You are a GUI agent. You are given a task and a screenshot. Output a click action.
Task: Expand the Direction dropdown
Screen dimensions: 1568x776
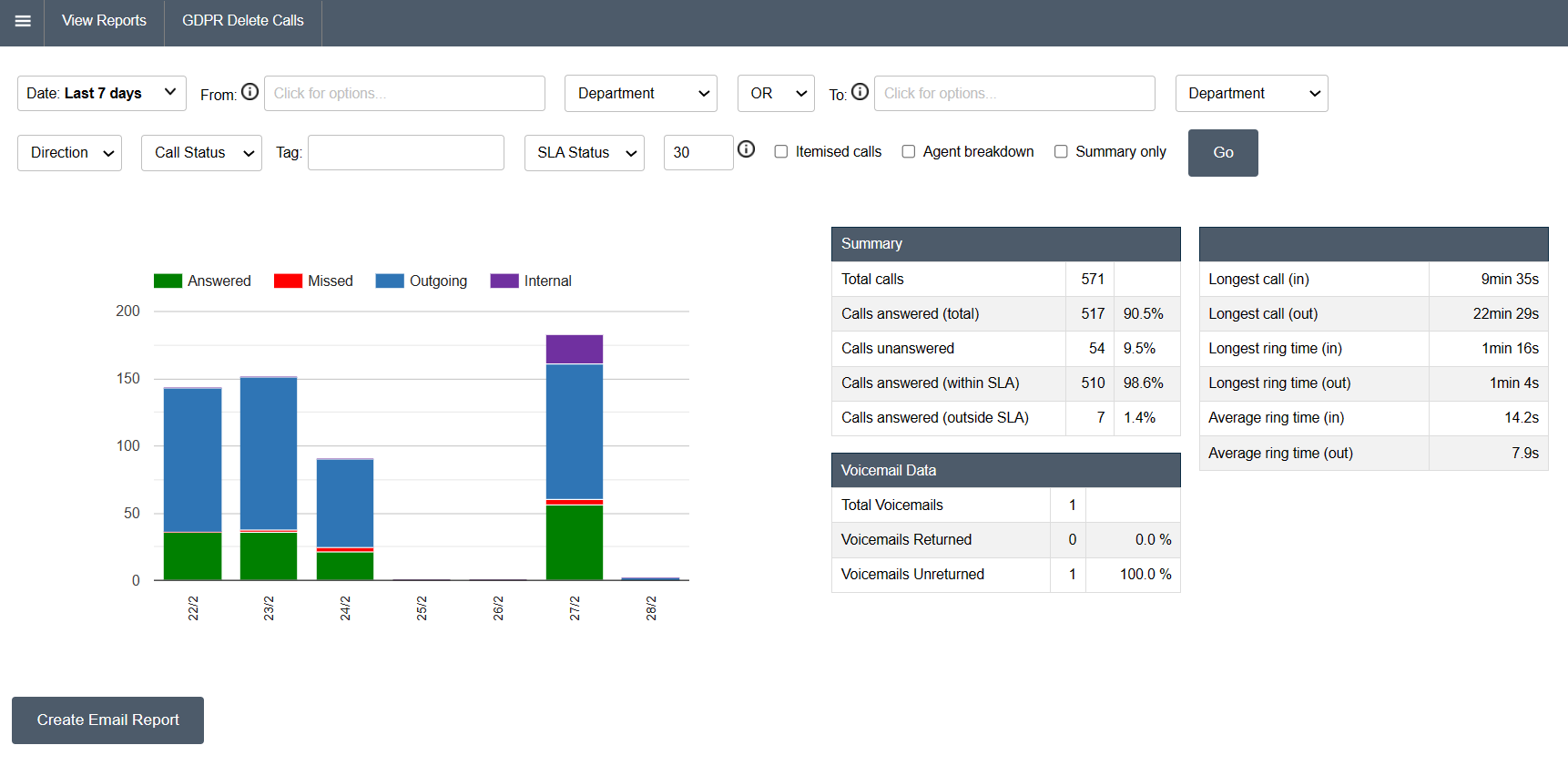point(69,153)
